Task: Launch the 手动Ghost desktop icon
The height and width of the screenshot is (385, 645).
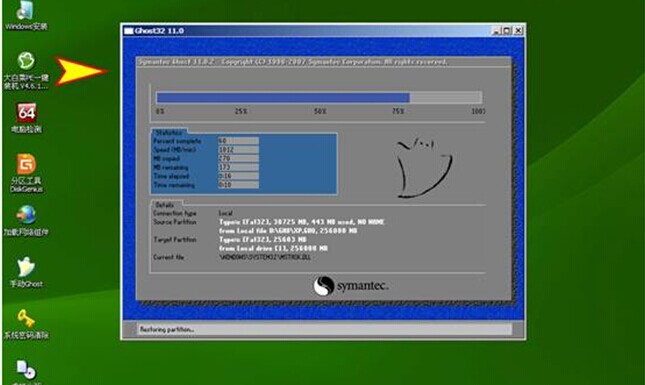Action: coord(26,272)
